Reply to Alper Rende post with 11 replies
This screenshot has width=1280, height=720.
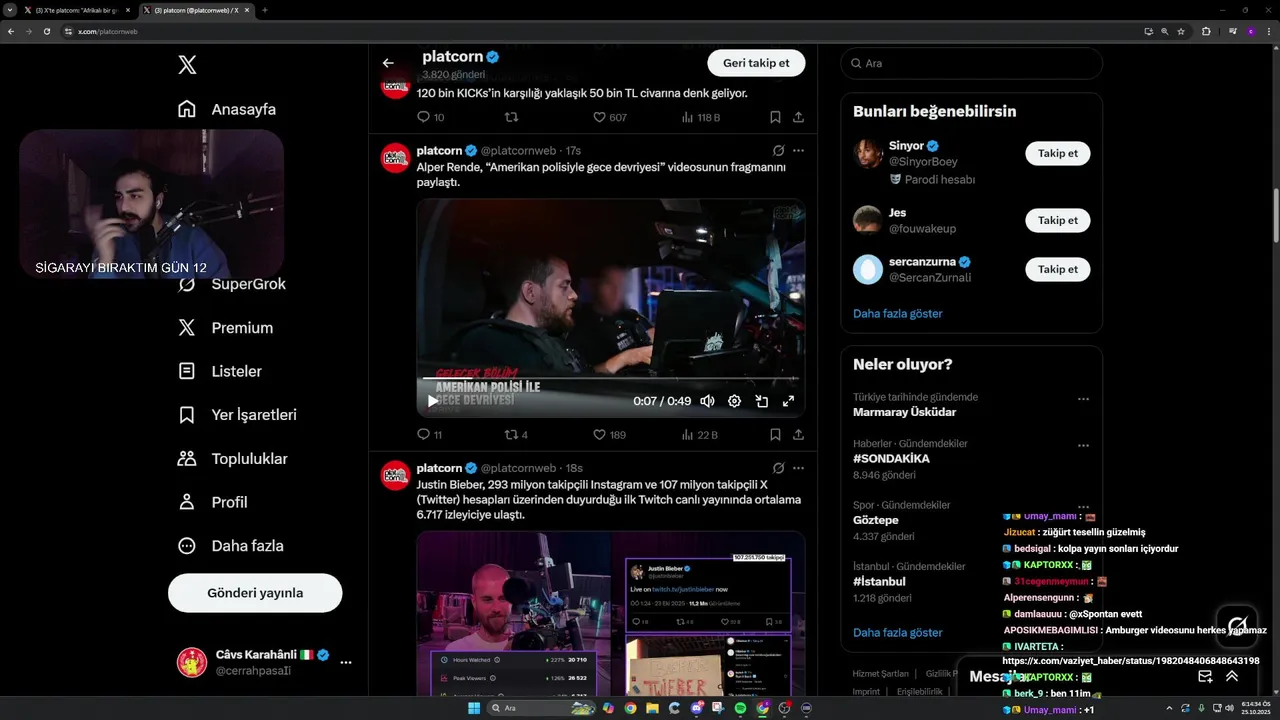pos(429,435)
